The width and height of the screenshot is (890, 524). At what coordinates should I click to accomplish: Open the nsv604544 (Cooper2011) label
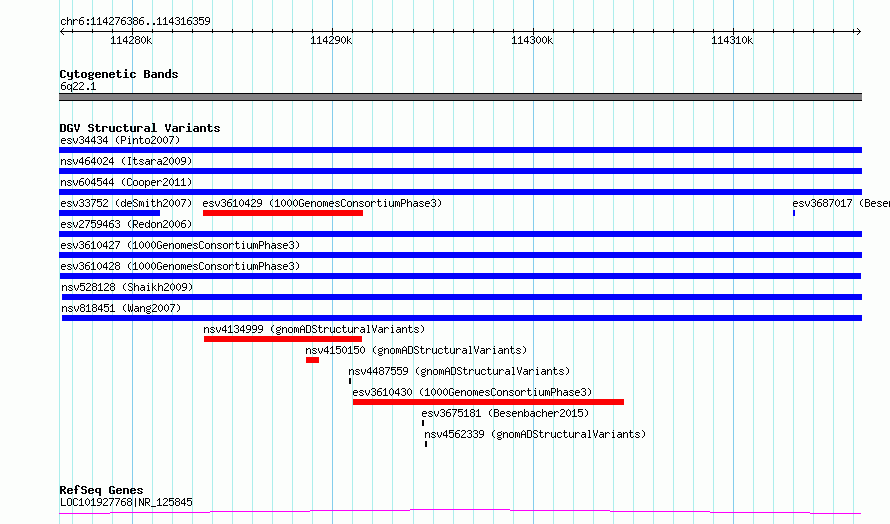(x=126, y=182)
